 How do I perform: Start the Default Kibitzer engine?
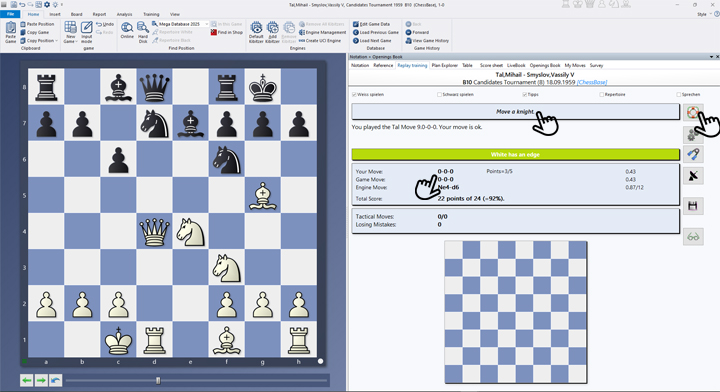tap(256, 32)
